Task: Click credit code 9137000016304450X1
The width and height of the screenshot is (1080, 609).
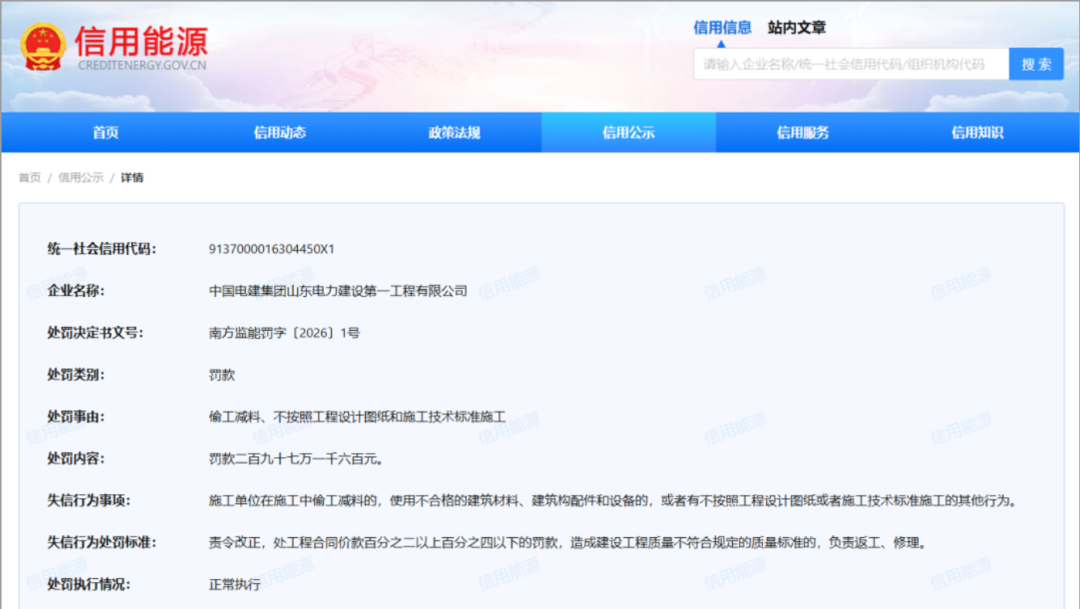Action: (x=271, y=249)
